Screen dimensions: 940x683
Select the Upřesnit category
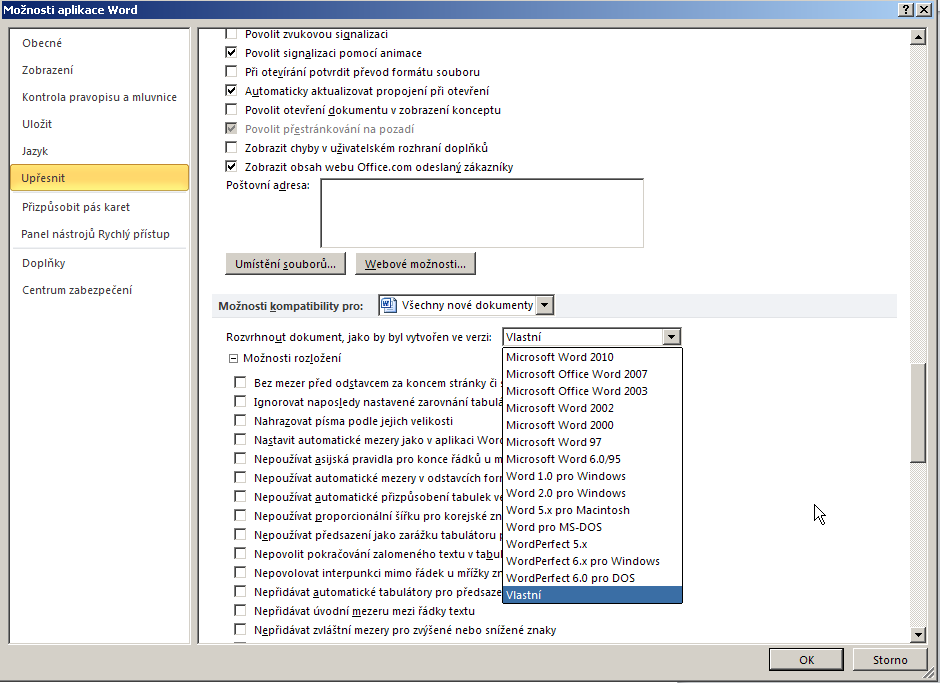pos(100,178)
